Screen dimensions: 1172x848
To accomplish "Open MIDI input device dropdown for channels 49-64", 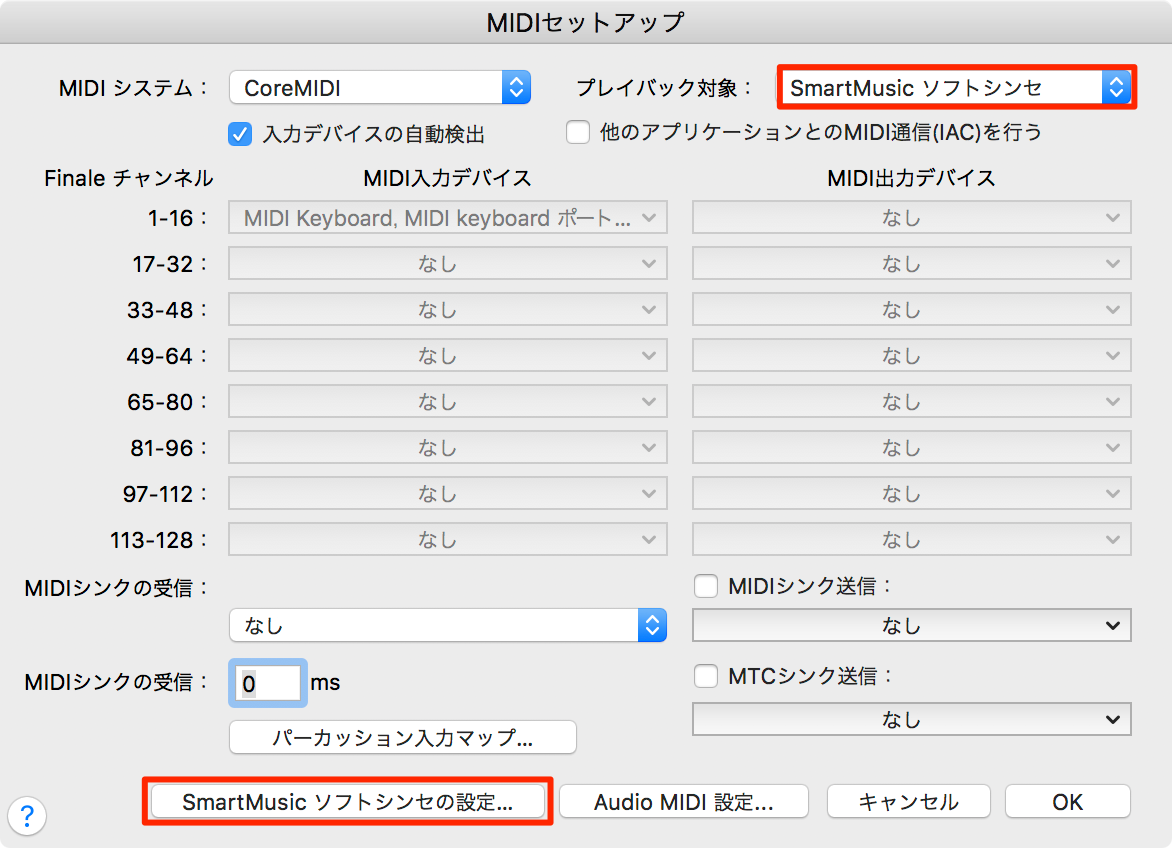I will pos(448,356).
